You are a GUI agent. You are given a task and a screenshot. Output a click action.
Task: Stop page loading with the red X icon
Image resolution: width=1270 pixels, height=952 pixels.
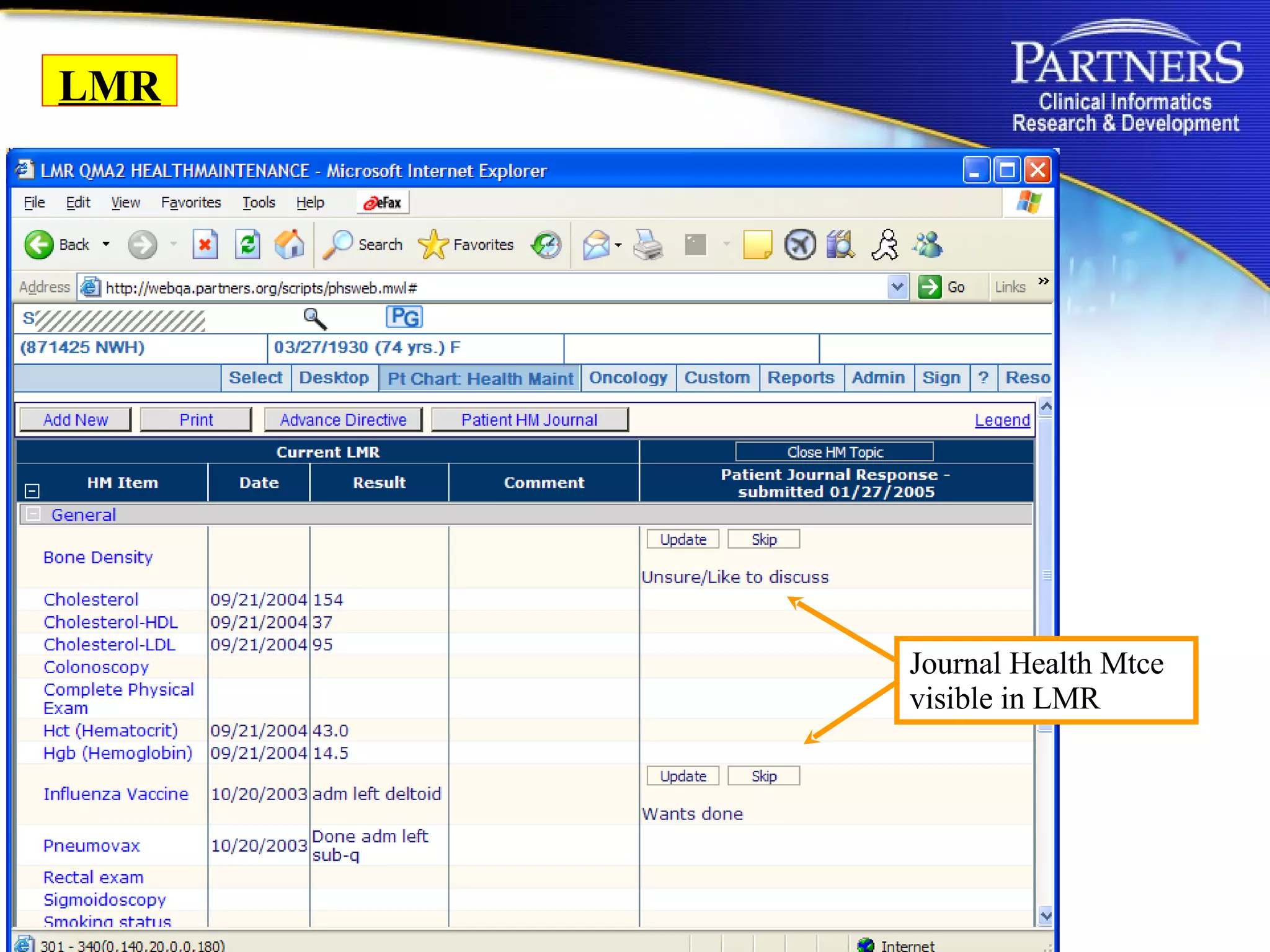[205, 245]
